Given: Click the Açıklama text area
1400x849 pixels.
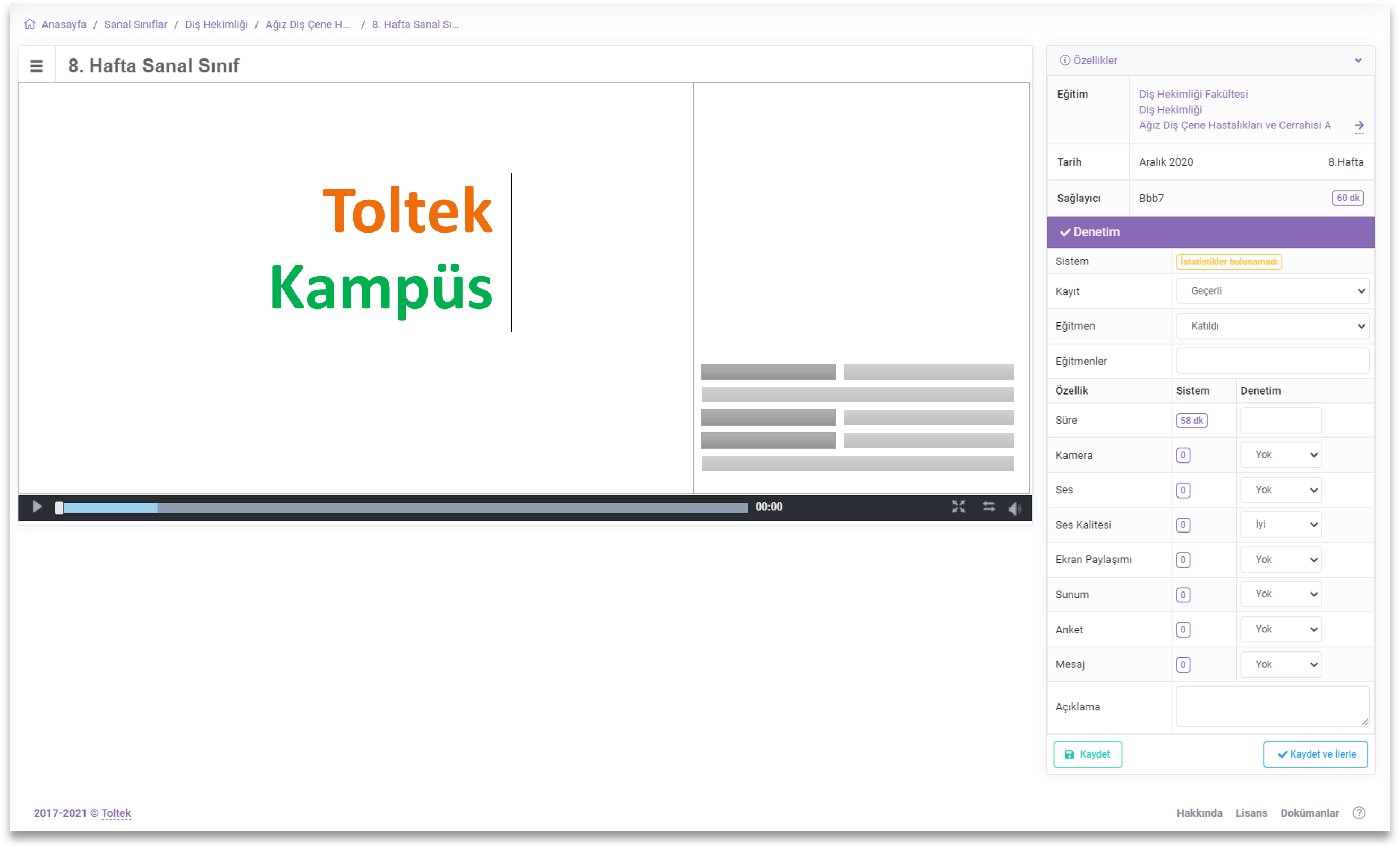Looking at the screenshot, I should pos(1272,706).
